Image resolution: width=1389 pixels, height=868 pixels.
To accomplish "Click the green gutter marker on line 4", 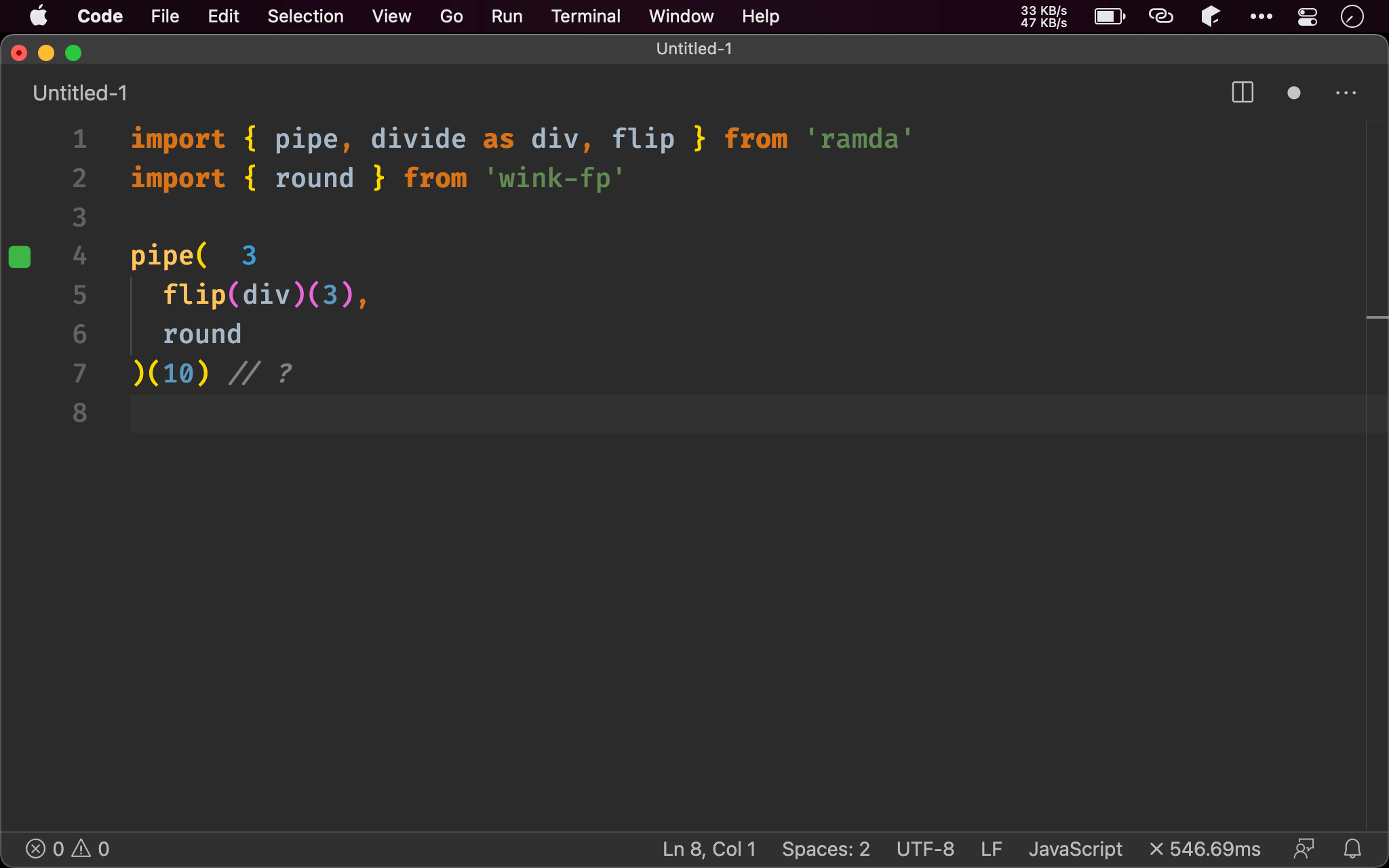I will 20,257.
